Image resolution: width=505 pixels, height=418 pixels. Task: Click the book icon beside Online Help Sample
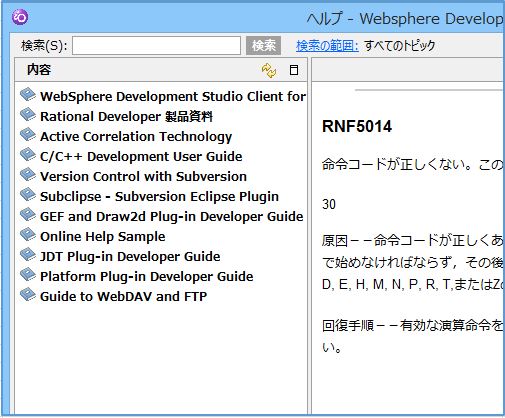[28, 235]
